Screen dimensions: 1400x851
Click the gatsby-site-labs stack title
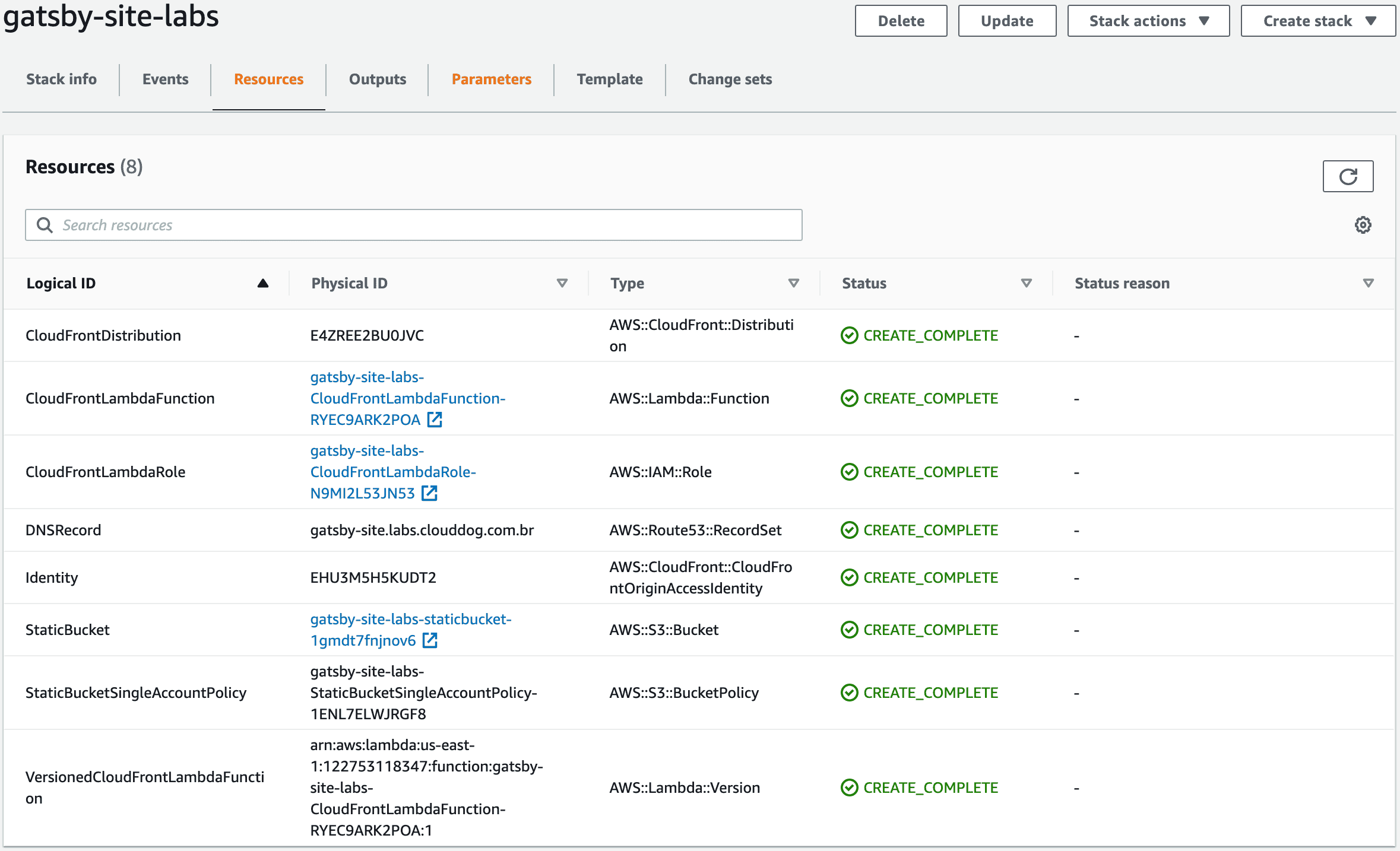[x=111, y=17]
